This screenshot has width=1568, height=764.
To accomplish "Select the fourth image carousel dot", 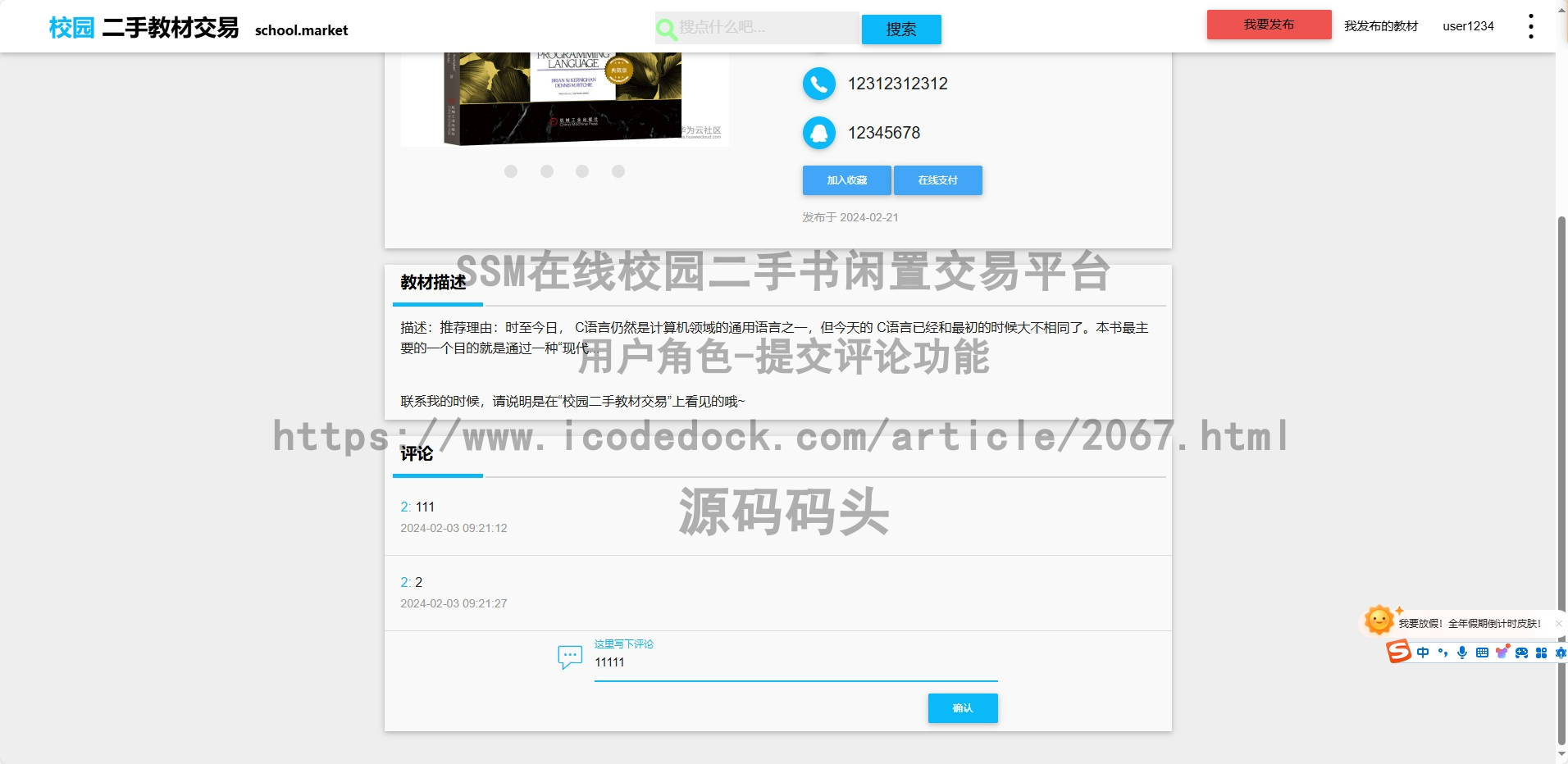I will click(x=618, y=171).
